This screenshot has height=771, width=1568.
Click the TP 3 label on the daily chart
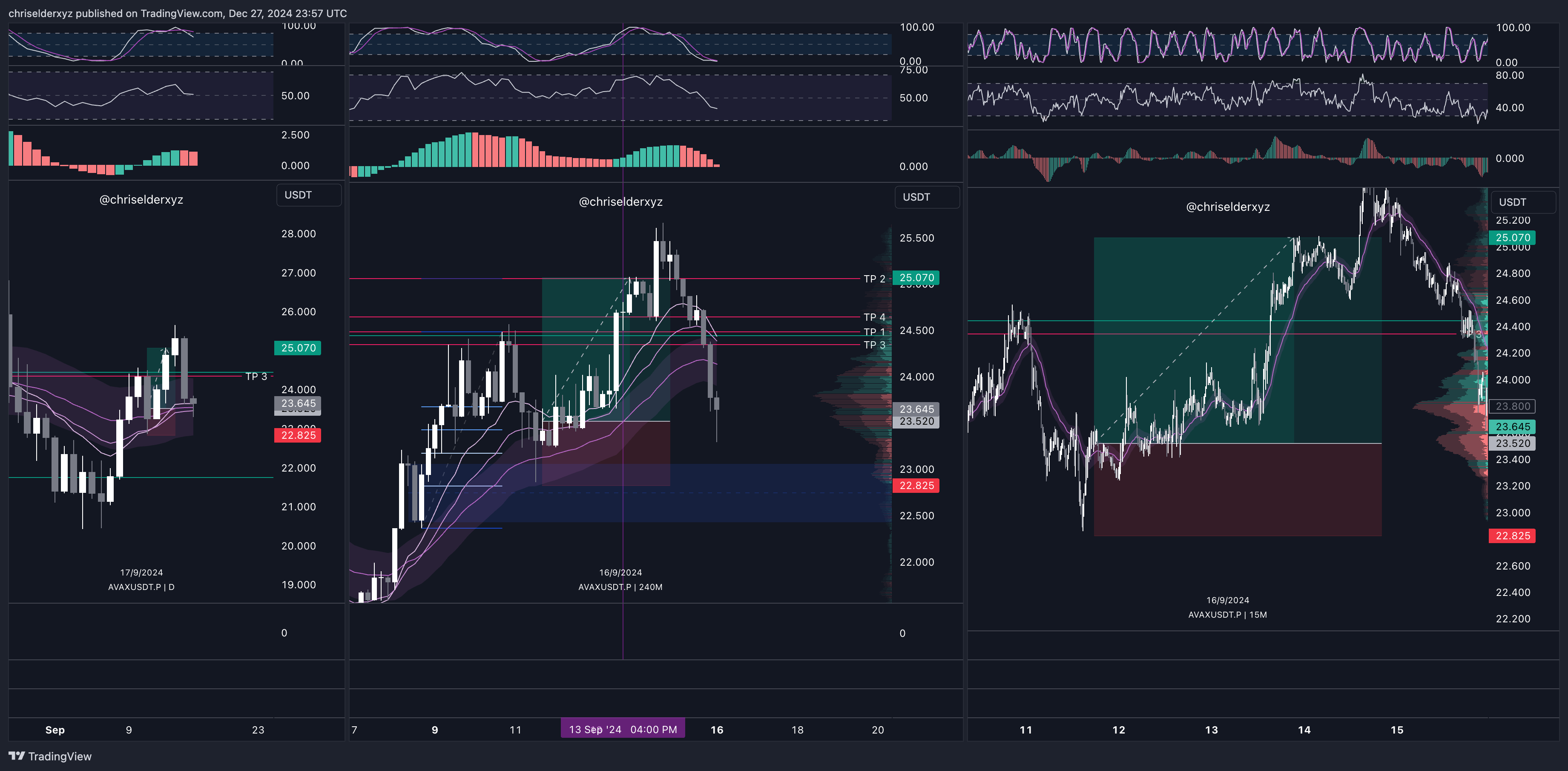[256, 377]
